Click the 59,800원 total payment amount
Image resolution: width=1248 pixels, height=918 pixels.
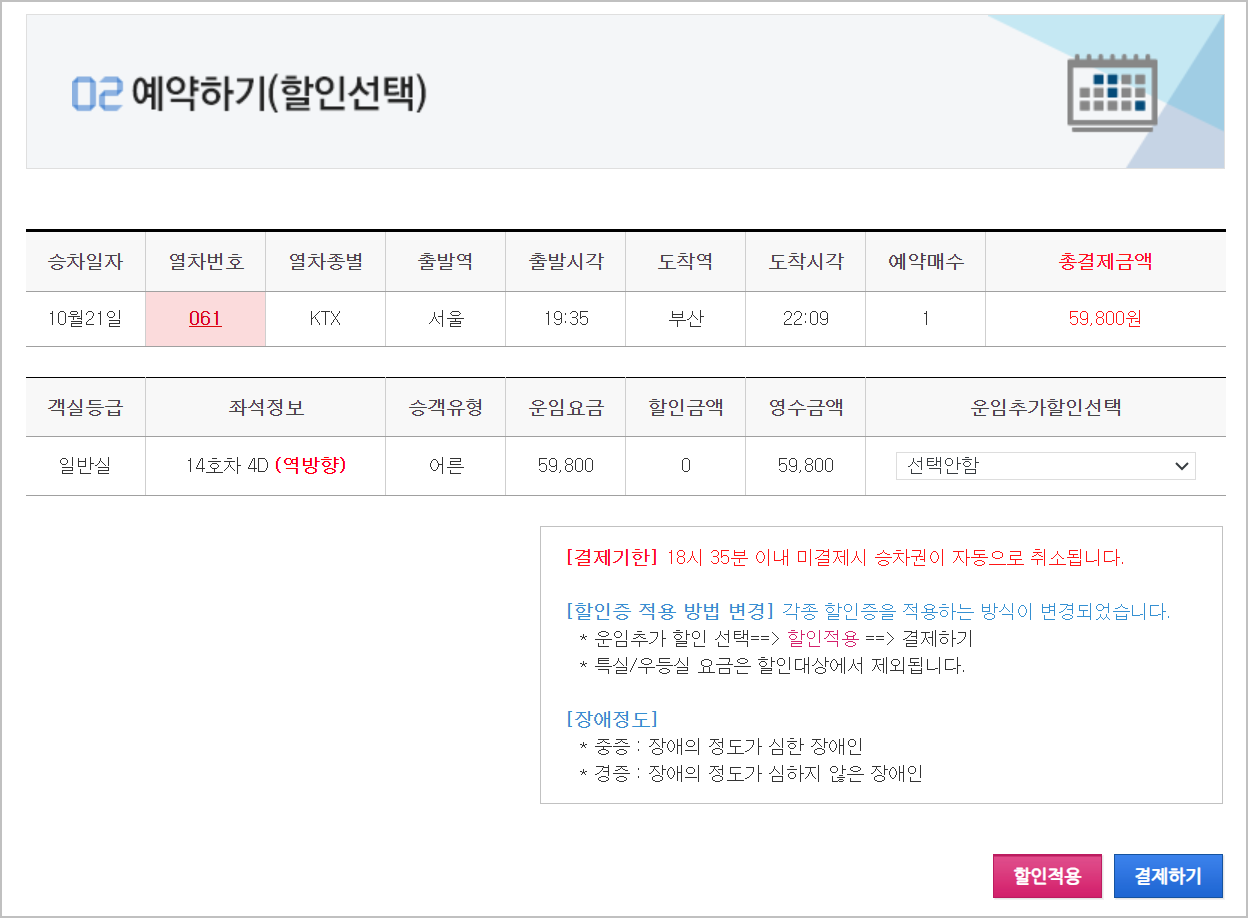click(1105, 319)
